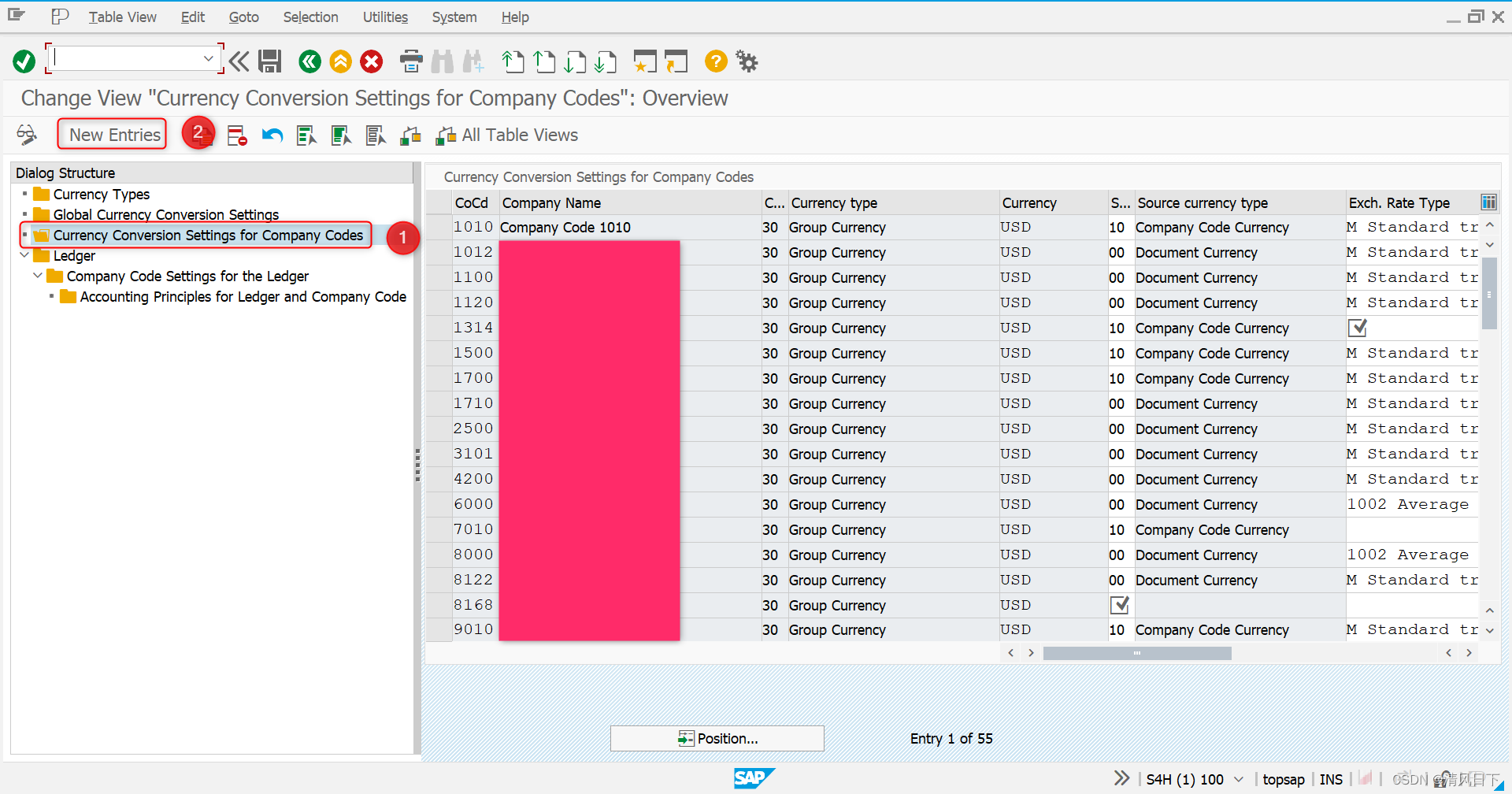This screenshot has width=1512, height=794.
Task: Collapse the Ledger tree node
Action: [x=24, y=255]
